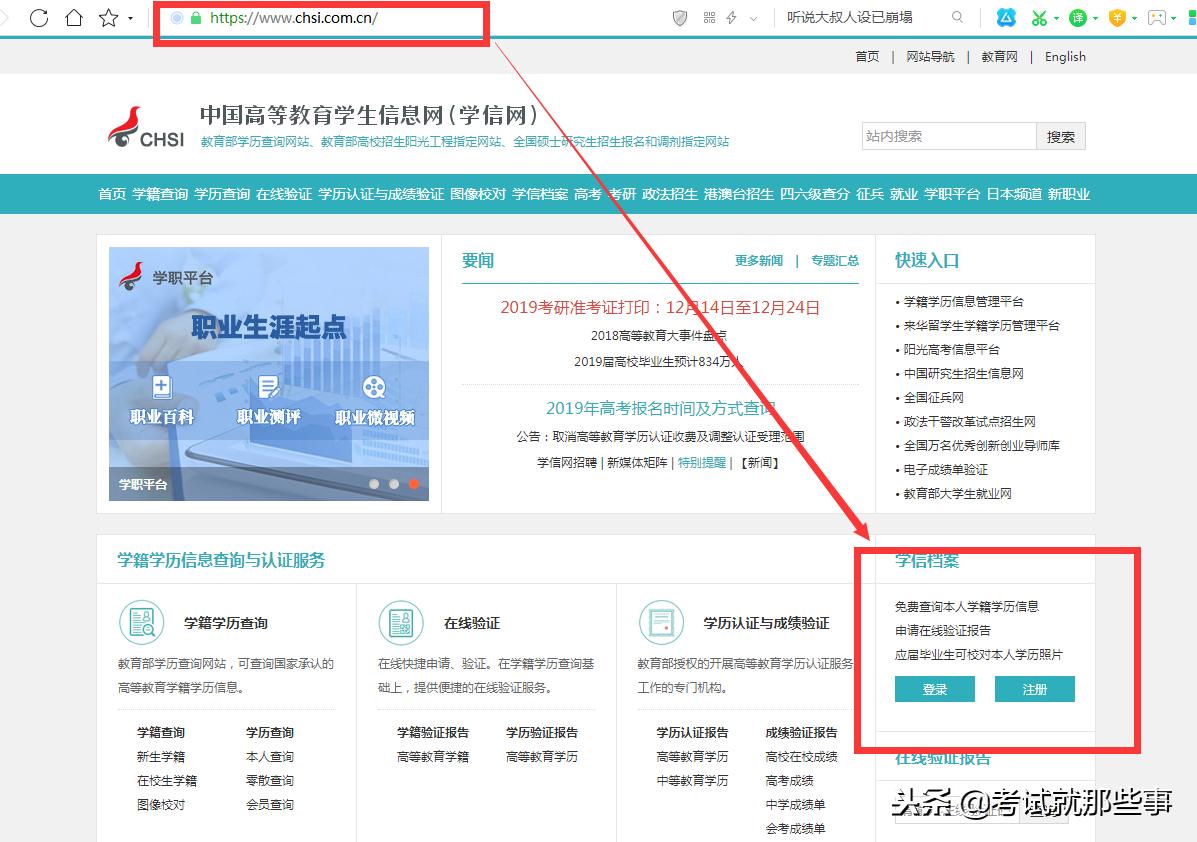Open the translate extension icon
The height and width of the screenshot is (842, 1197).
pos(1080,18)
